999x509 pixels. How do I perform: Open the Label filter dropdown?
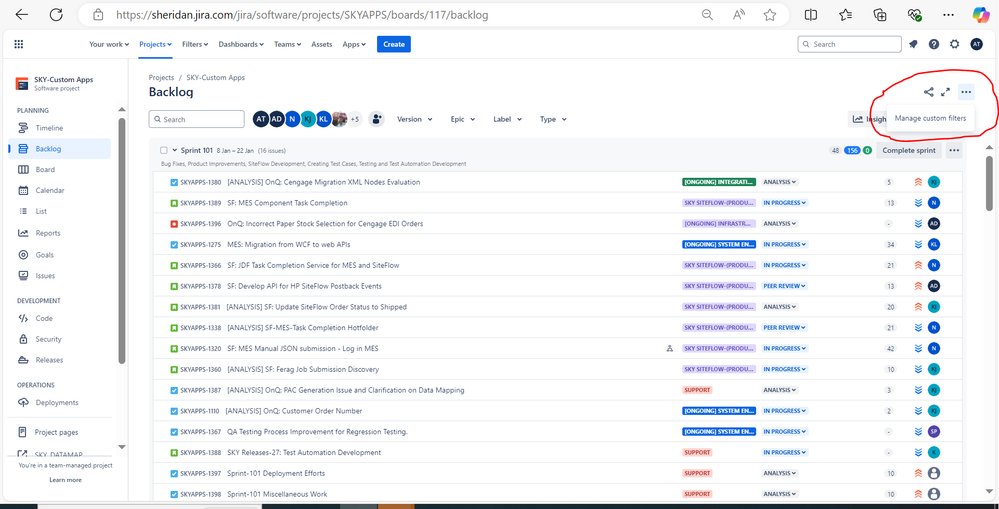pyautogui.click(x=507, y=119)
